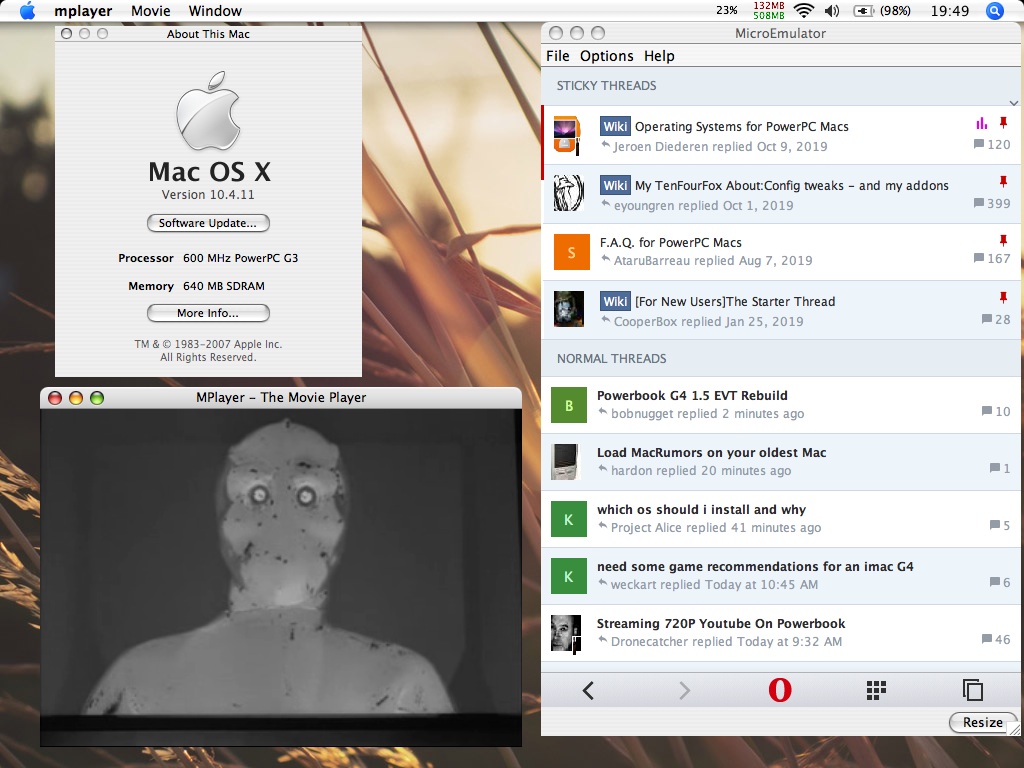Viewport: 1024px width, 768px height.
Task: Click Jeroen Diederen replied Oct 9, 2019
Action: tap(720, 146)
